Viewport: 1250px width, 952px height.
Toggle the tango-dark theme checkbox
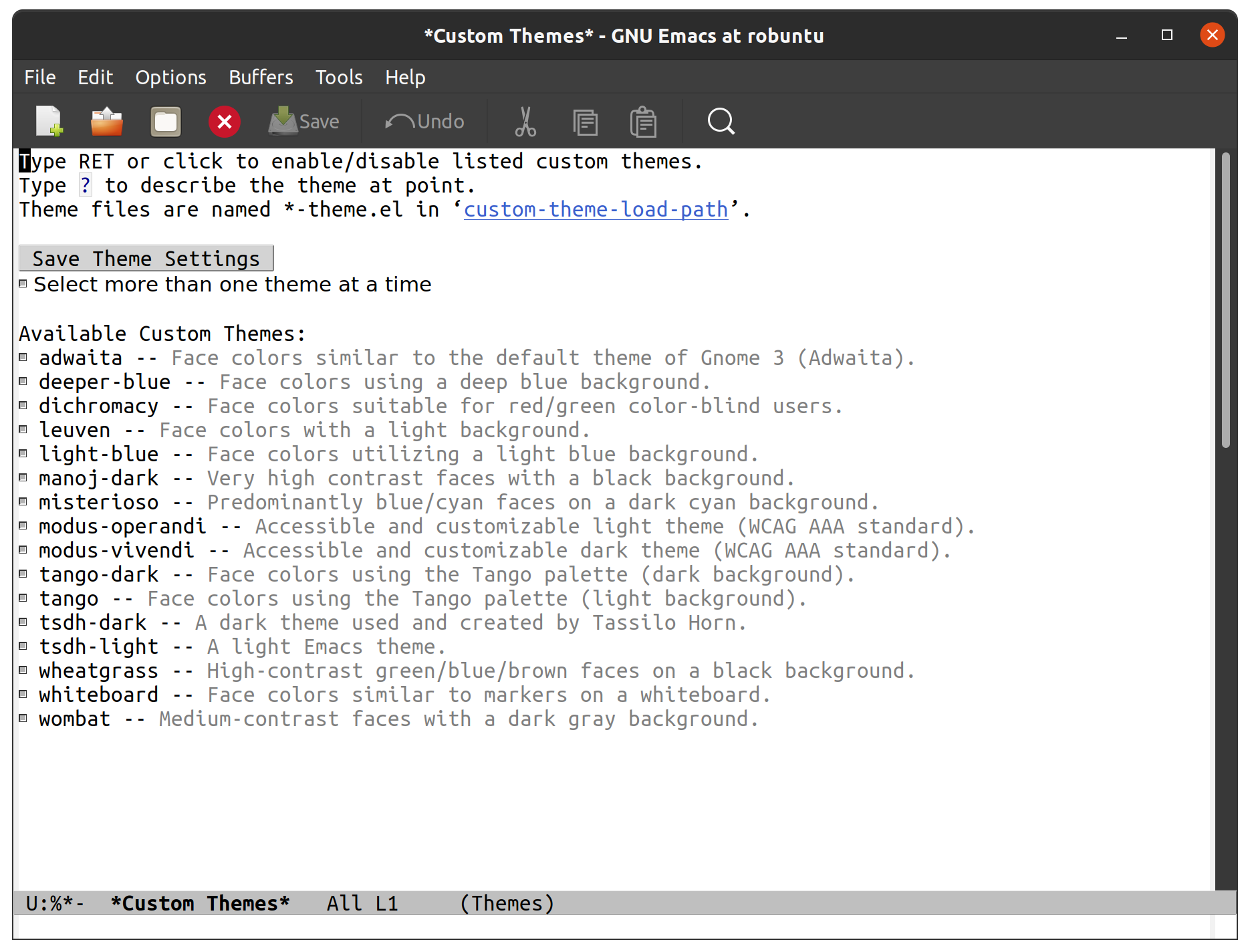pos(23,574)
